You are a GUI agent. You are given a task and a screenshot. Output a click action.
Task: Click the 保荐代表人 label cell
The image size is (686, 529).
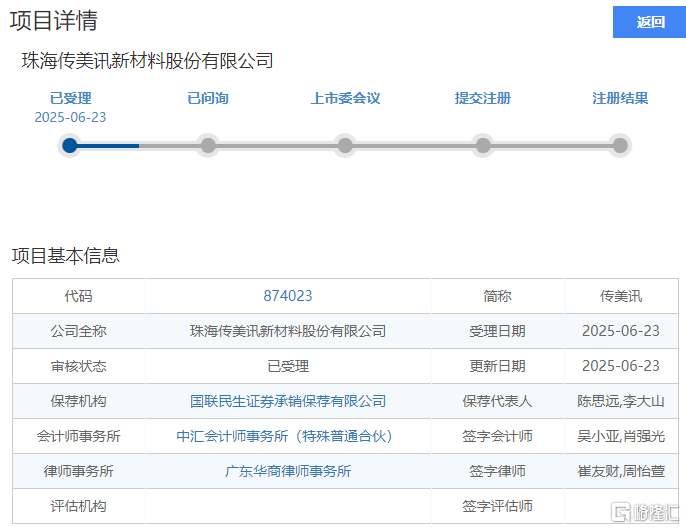coord(497,401)
